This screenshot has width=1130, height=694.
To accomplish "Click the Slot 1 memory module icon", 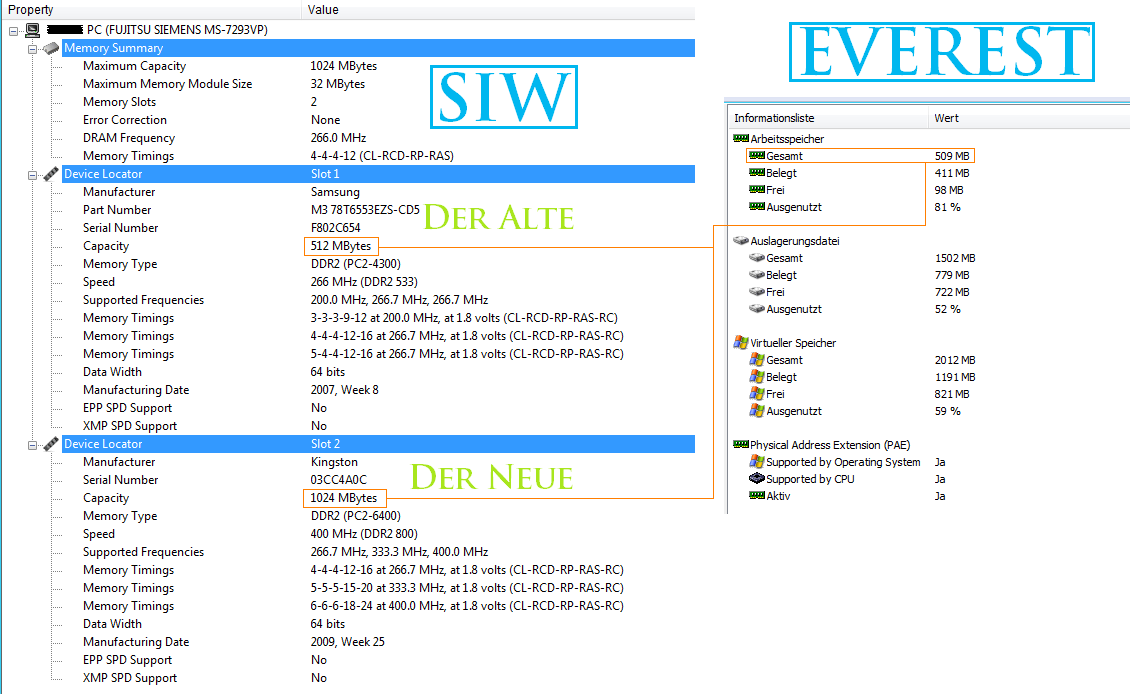I will (x=50, y=174).
